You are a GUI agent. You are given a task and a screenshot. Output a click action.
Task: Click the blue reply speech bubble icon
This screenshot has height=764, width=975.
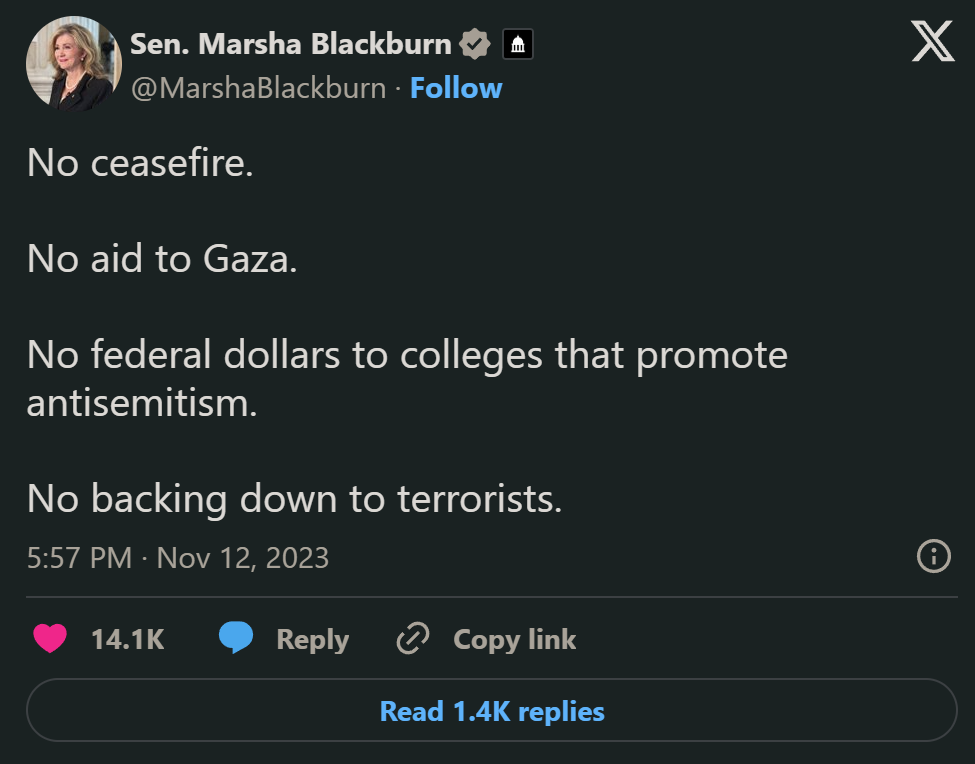[236, 639]
